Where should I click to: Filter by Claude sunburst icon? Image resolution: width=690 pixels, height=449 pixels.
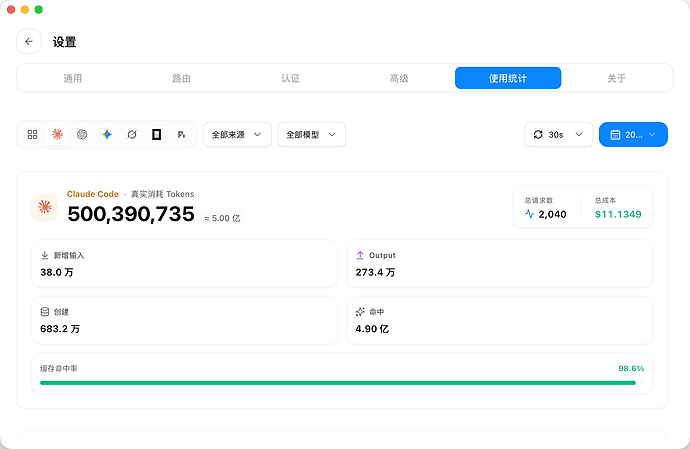click(x=57, y=134)
